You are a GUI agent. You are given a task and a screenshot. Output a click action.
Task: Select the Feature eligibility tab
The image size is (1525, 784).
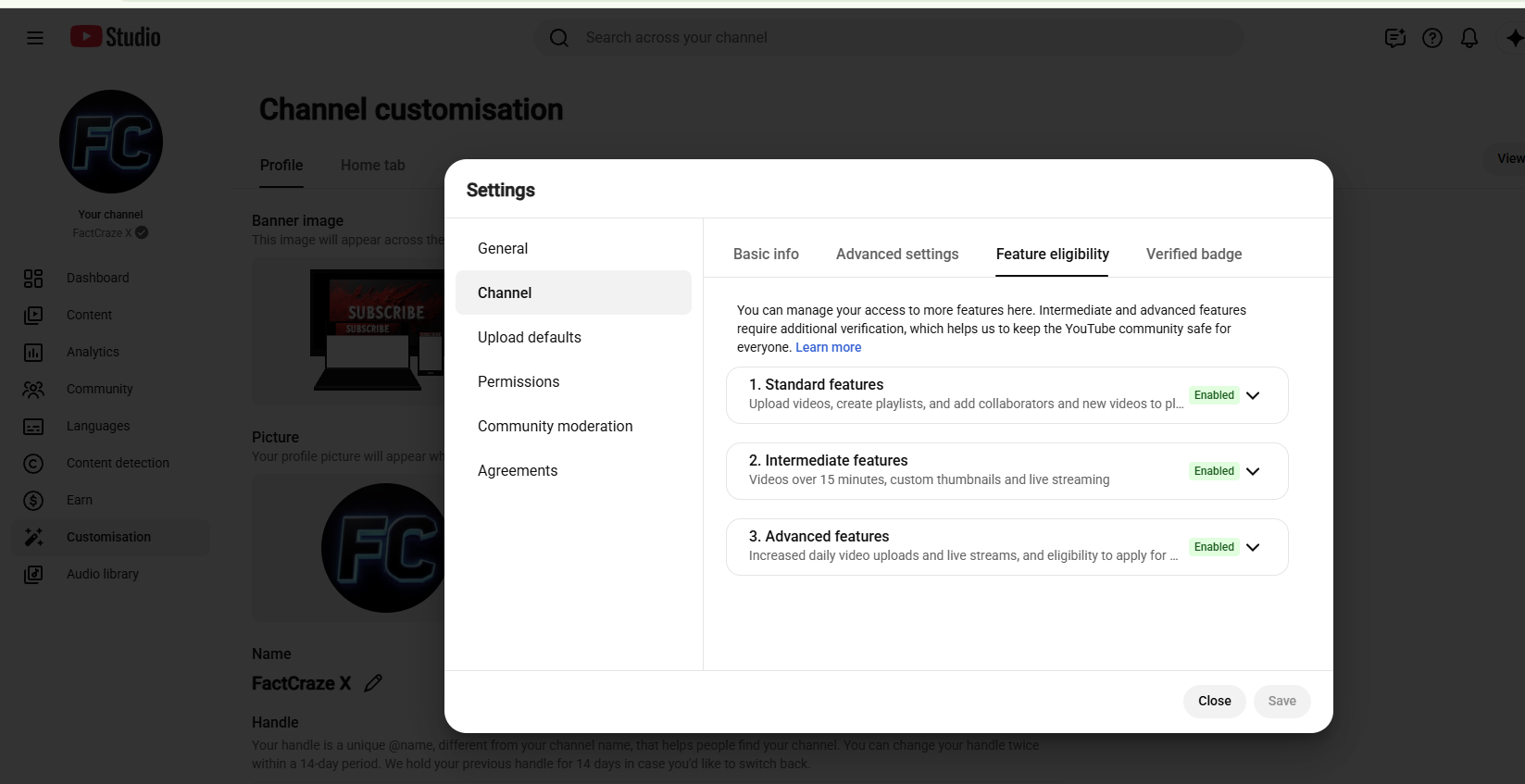pyautogui.click(x=1052, y=254)
